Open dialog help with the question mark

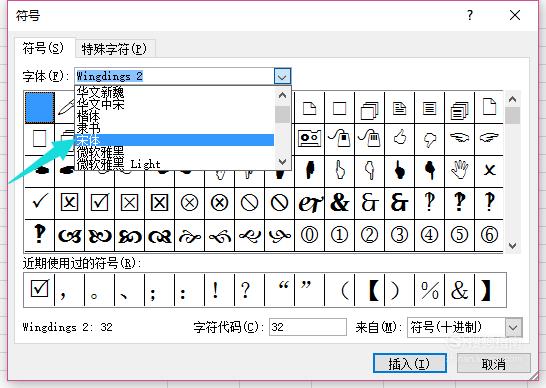coord(470,15)
